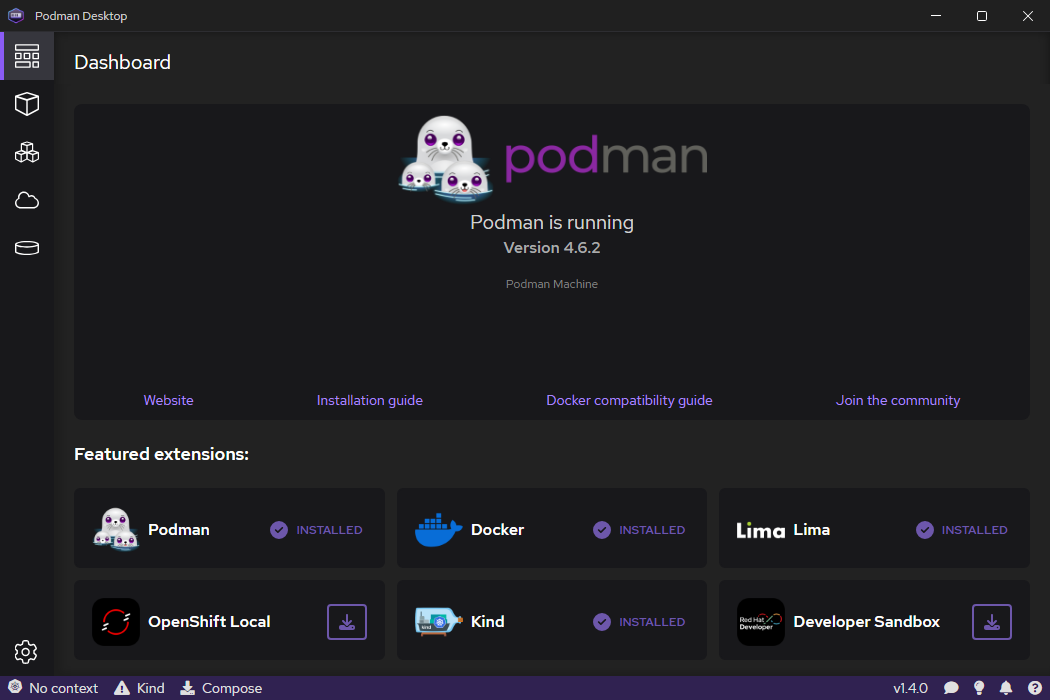Open the Images cloud icon in sidebar
Image resolution: width=1050 pixels, height=700 pixels.
click(27, 200)
